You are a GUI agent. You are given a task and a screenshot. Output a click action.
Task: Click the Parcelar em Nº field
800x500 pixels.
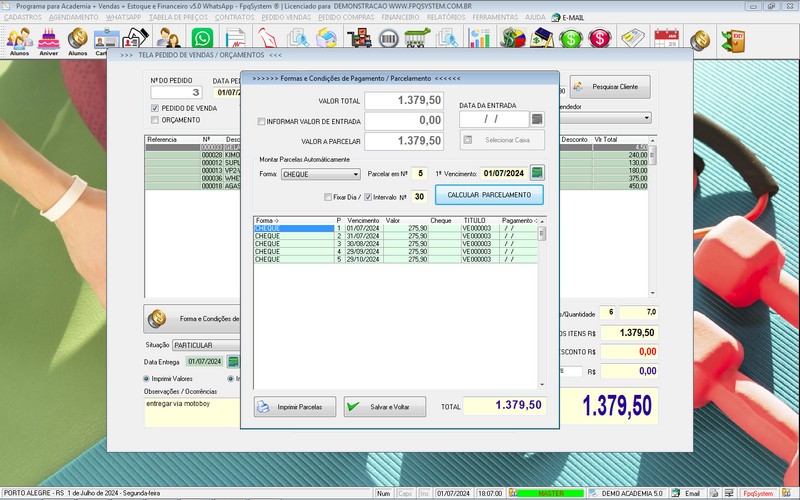(x=420, y=173)
